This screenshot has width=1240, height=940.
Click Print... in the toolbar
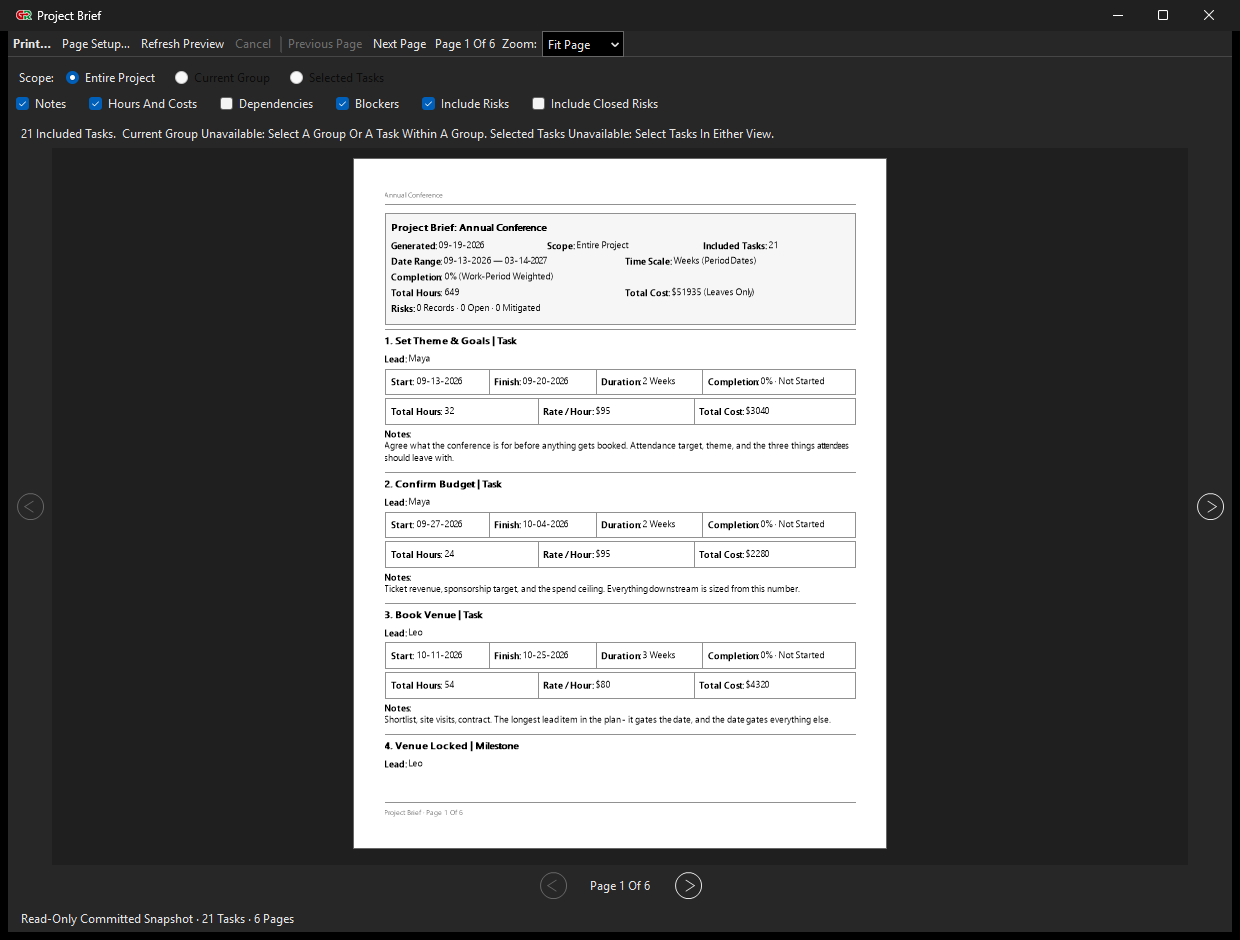tap(32, 44)
